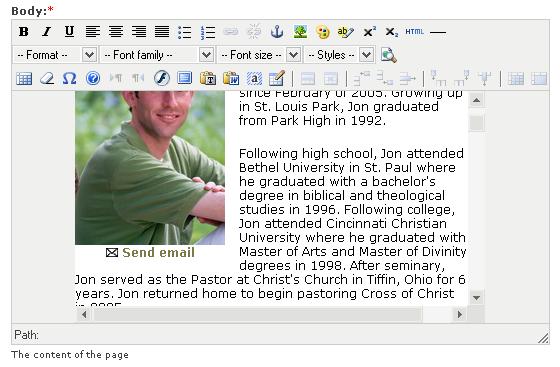Open the Styles dropdown

(x=339, y=55)
